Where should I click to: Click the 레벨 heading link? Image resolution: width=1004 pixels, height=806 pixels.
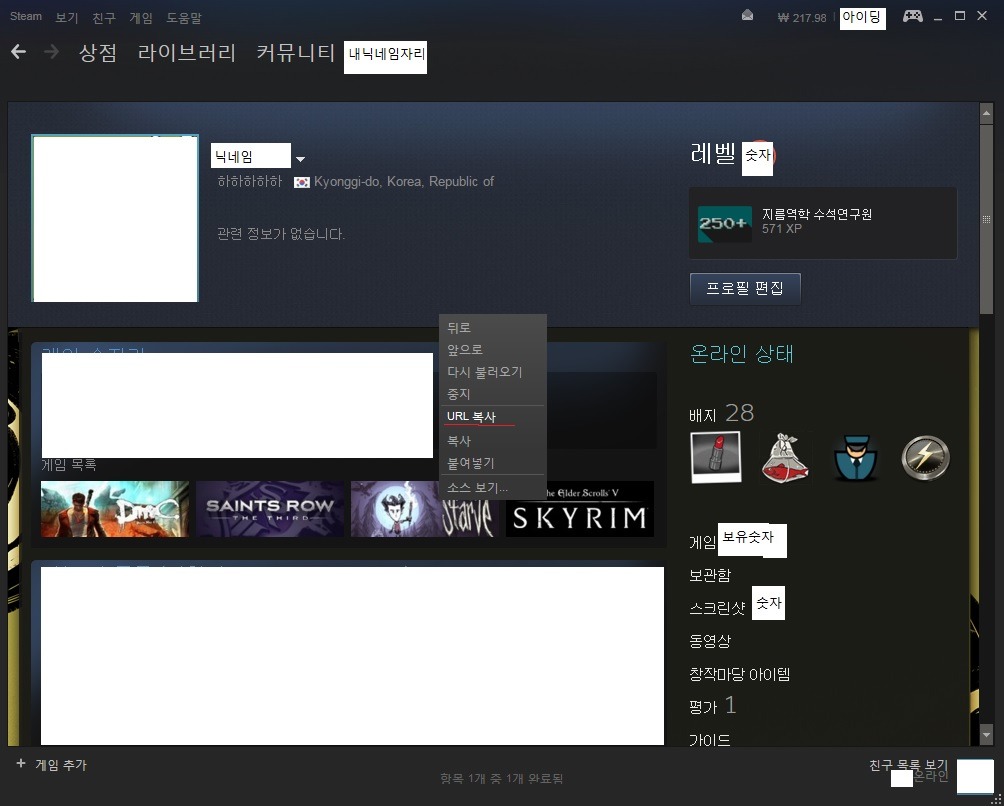click(713, 154)
